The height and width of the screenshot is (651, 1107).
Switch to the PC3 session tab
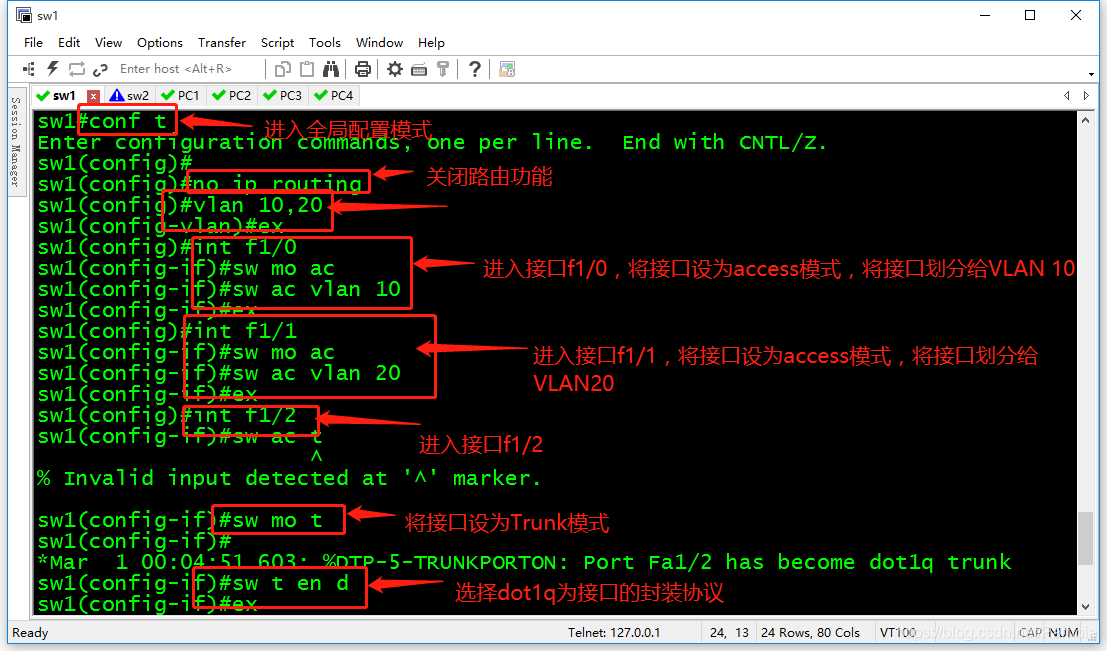pyautogui.click(x=282, y=95)
